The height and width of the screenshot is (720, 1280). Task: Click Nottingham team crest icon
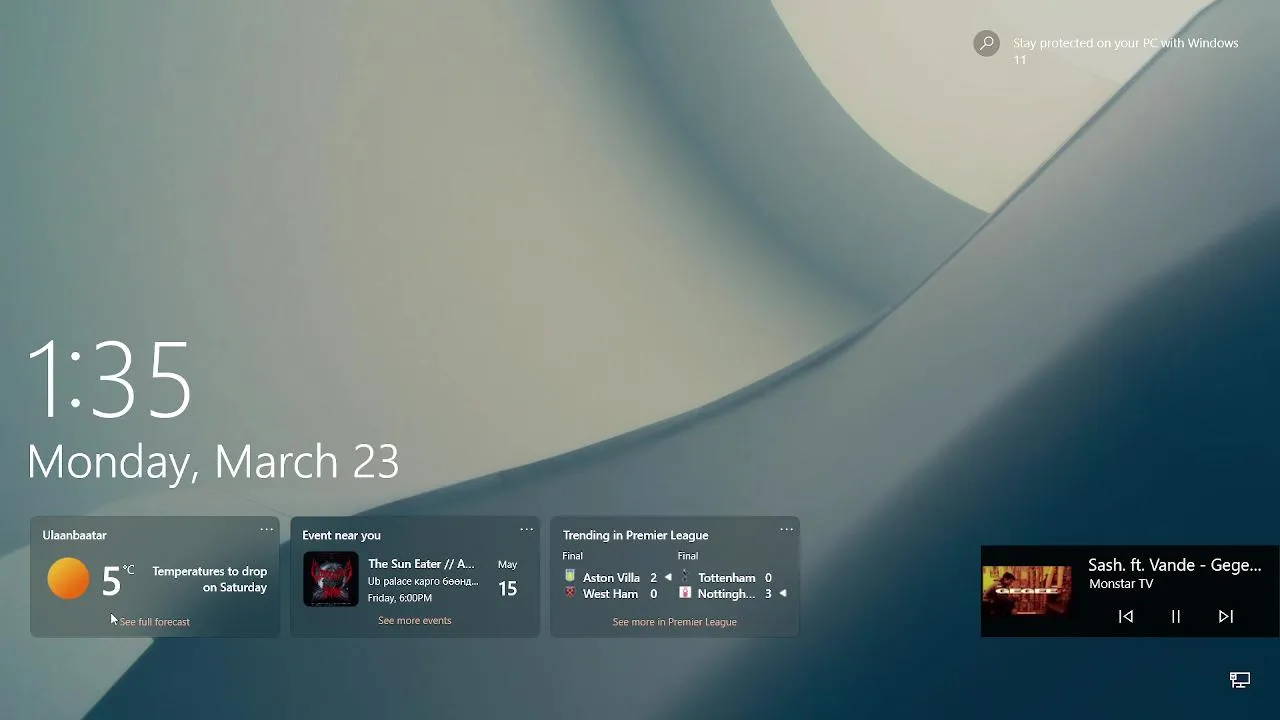point(685,593)
